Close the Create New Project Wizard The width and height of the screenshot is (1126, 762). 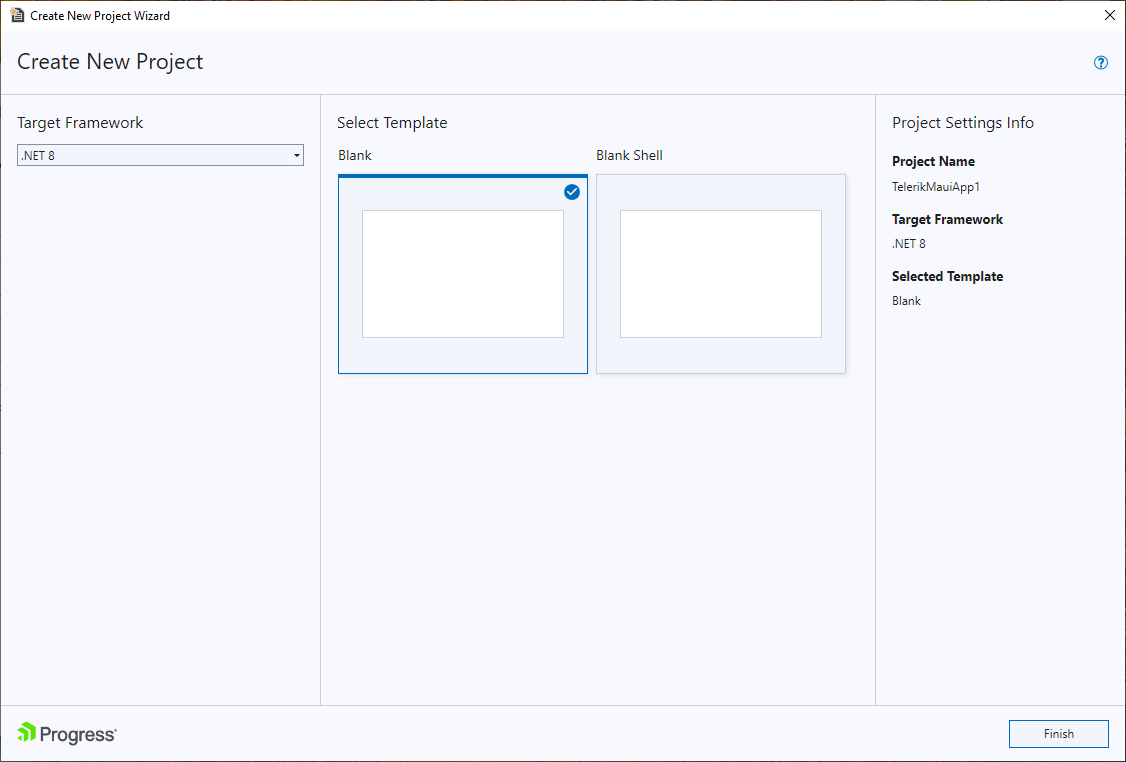tap(1109, 15)
